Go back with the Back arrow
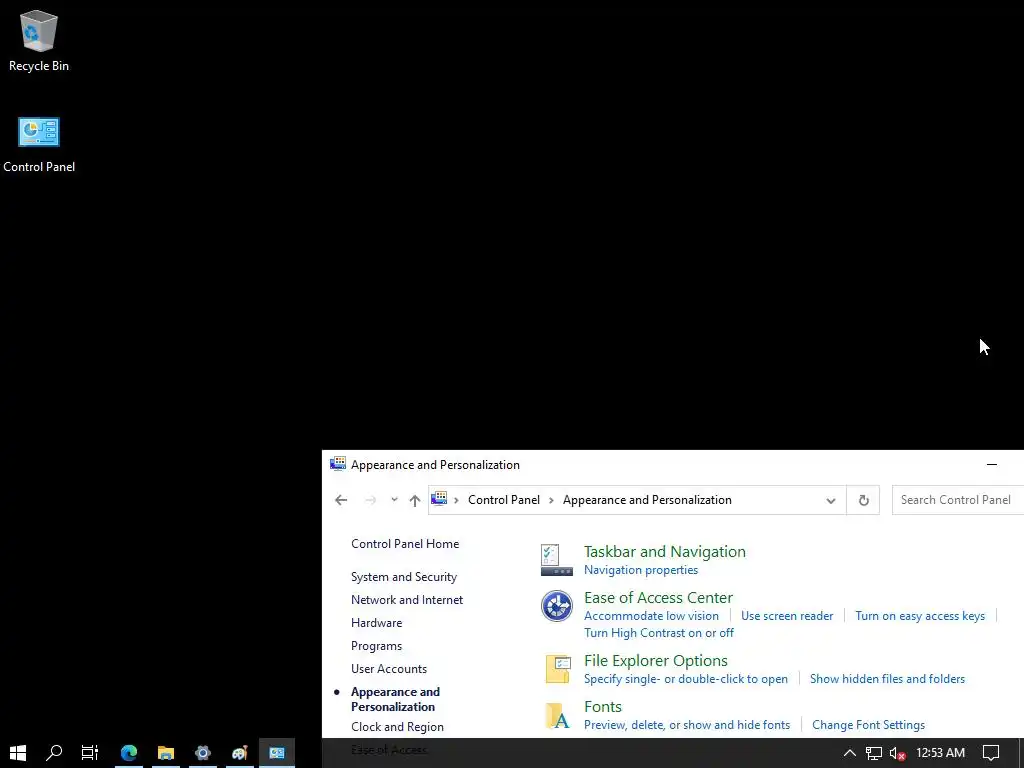The width and height of the screenshot is (1024, 768). (341, 500)
